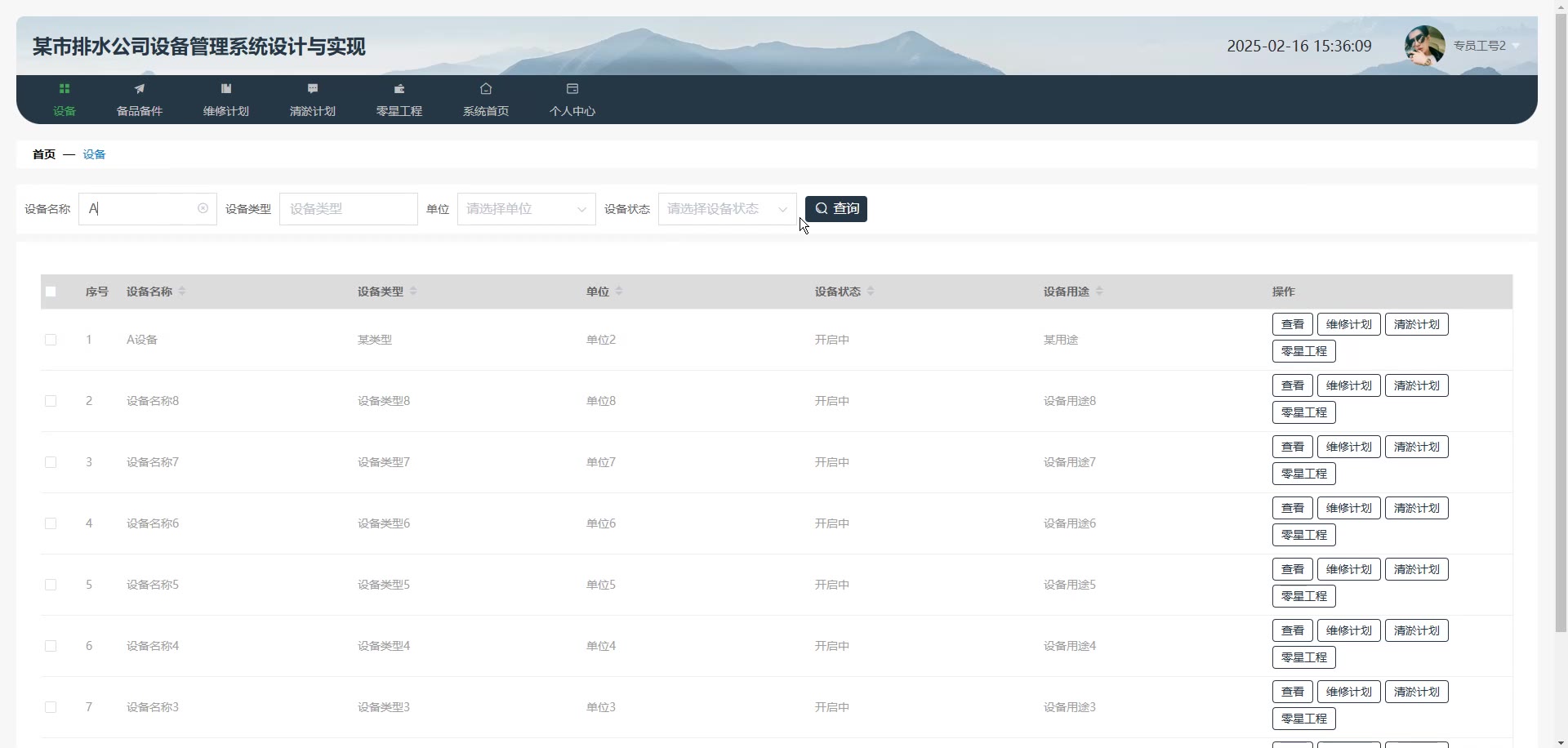Open the 个人中心 navigation tab
The width and height of the screenshot is (1568, 748).
572,100
